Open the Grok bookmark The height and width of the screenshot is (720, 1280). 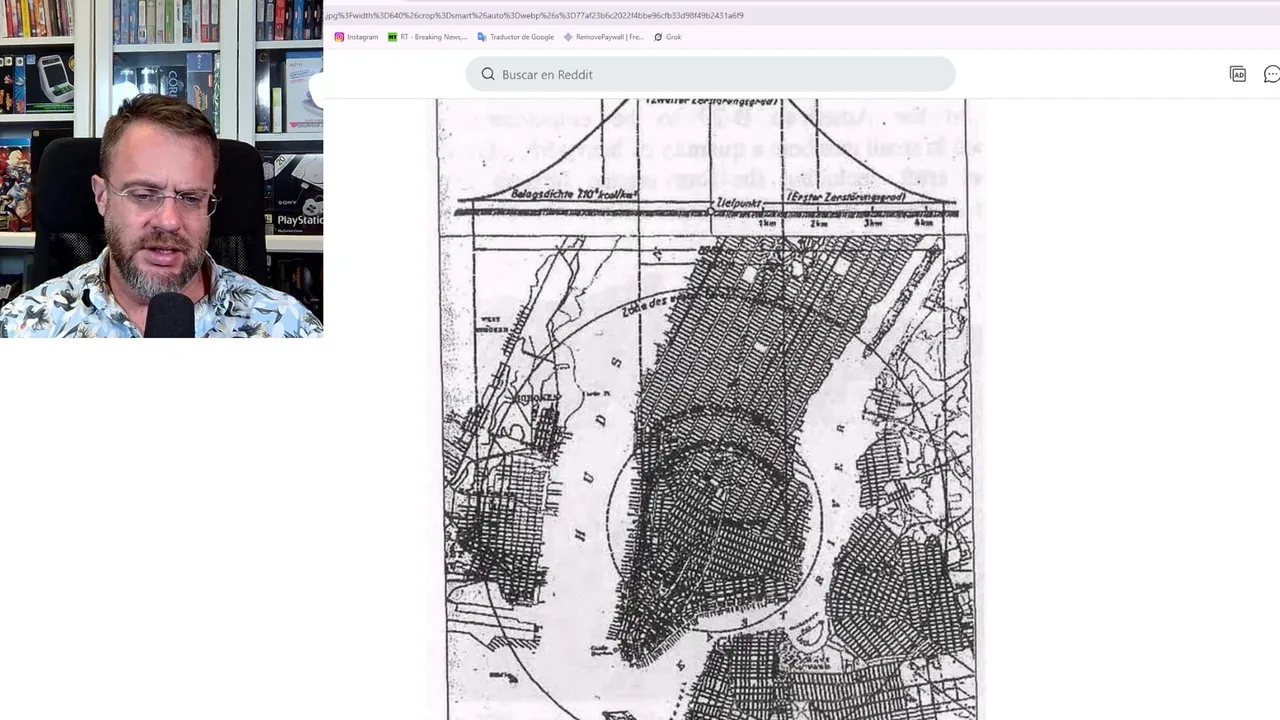click(667, 37)
